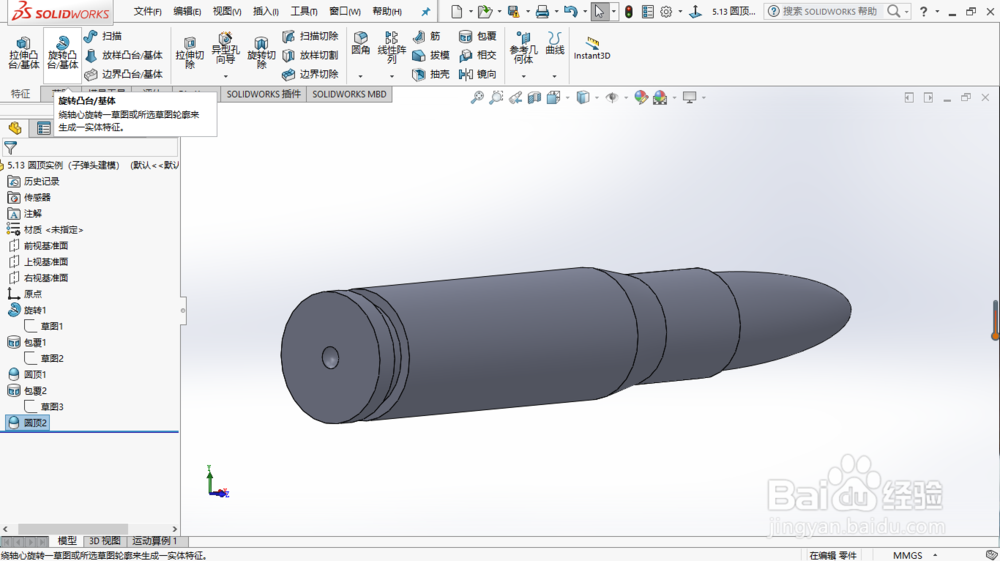Open the Curves (曲线) tool
1000x561 pixels.
555,43
